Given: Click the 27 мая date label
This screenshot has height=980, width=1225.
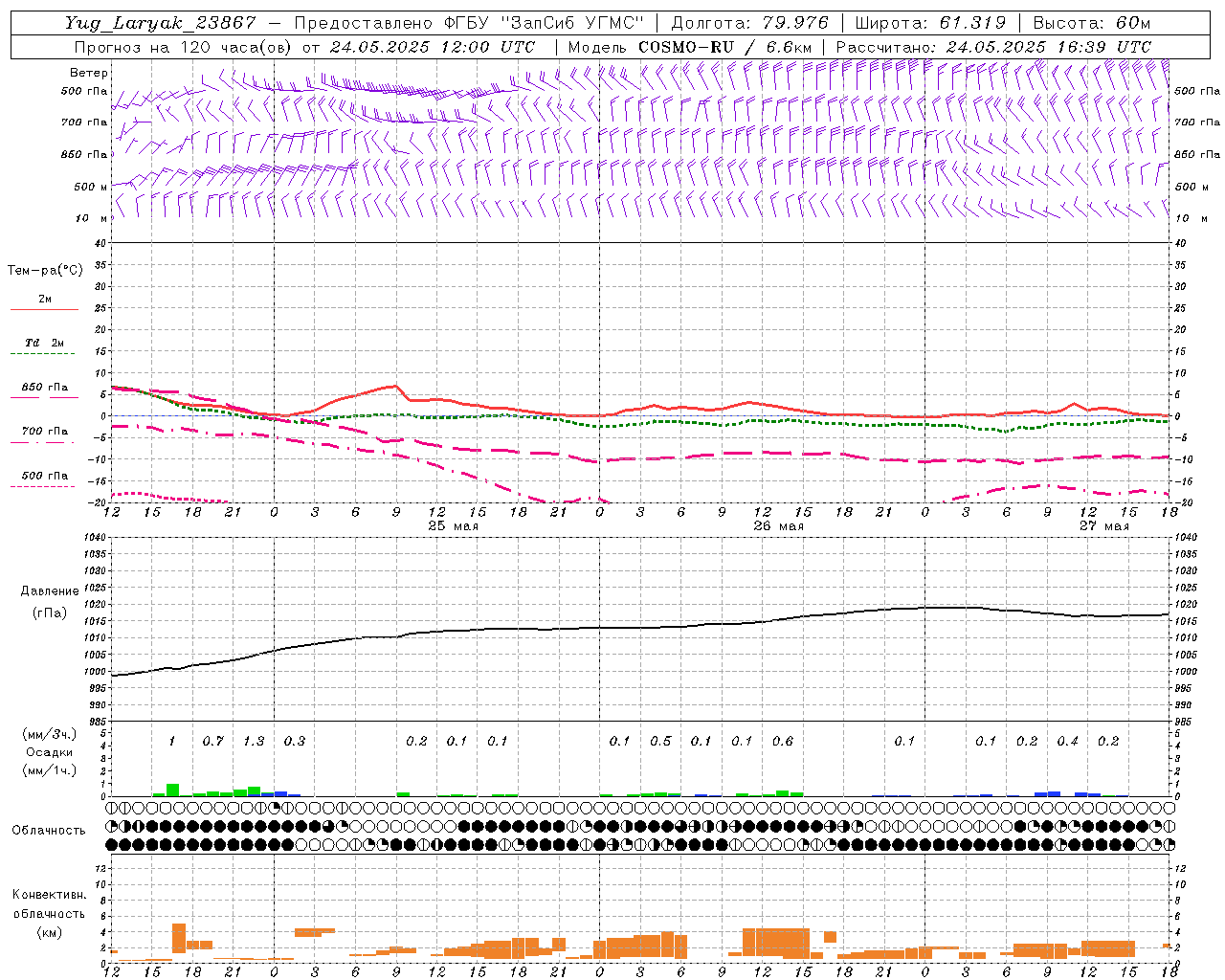Looking at the screenshot, I should click(1103, 526).
